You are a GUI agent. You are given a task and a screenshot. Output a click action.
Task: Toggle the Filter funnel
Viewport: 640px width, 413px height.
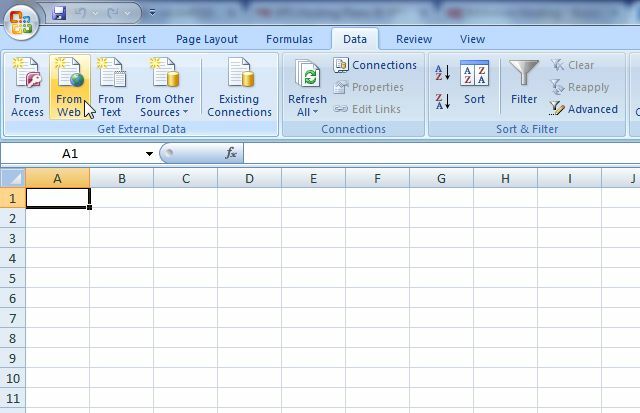click(x=524, y=82)
